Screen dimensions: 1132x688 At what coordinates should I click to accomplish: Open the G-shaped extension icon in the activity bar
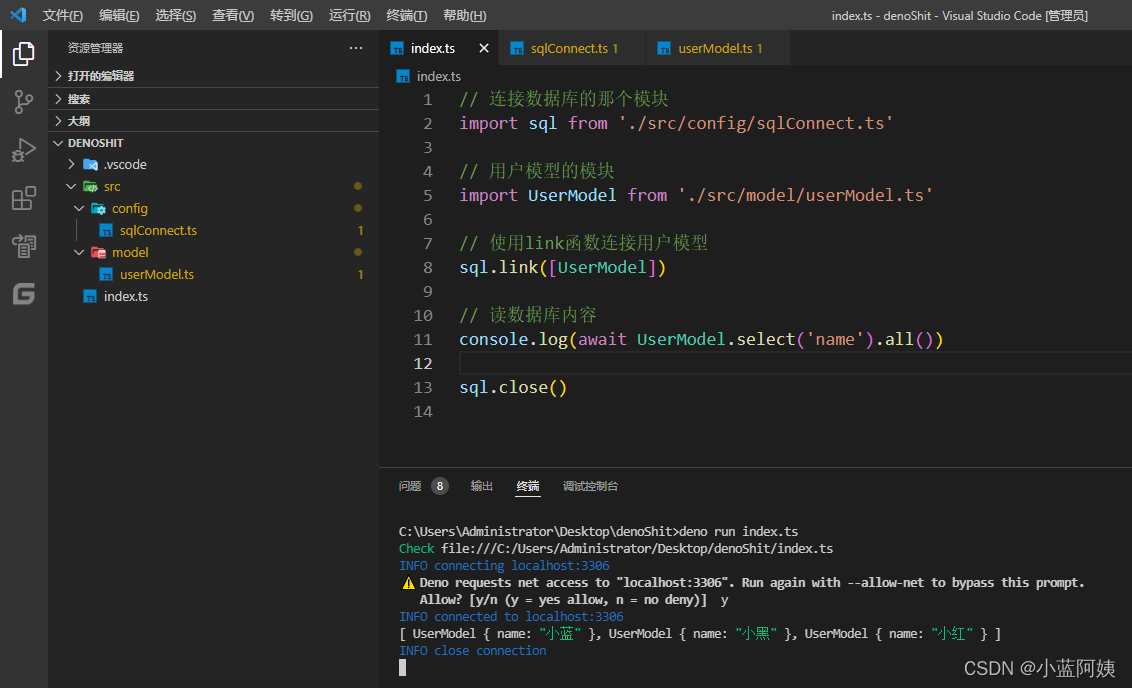pos(23,294)
